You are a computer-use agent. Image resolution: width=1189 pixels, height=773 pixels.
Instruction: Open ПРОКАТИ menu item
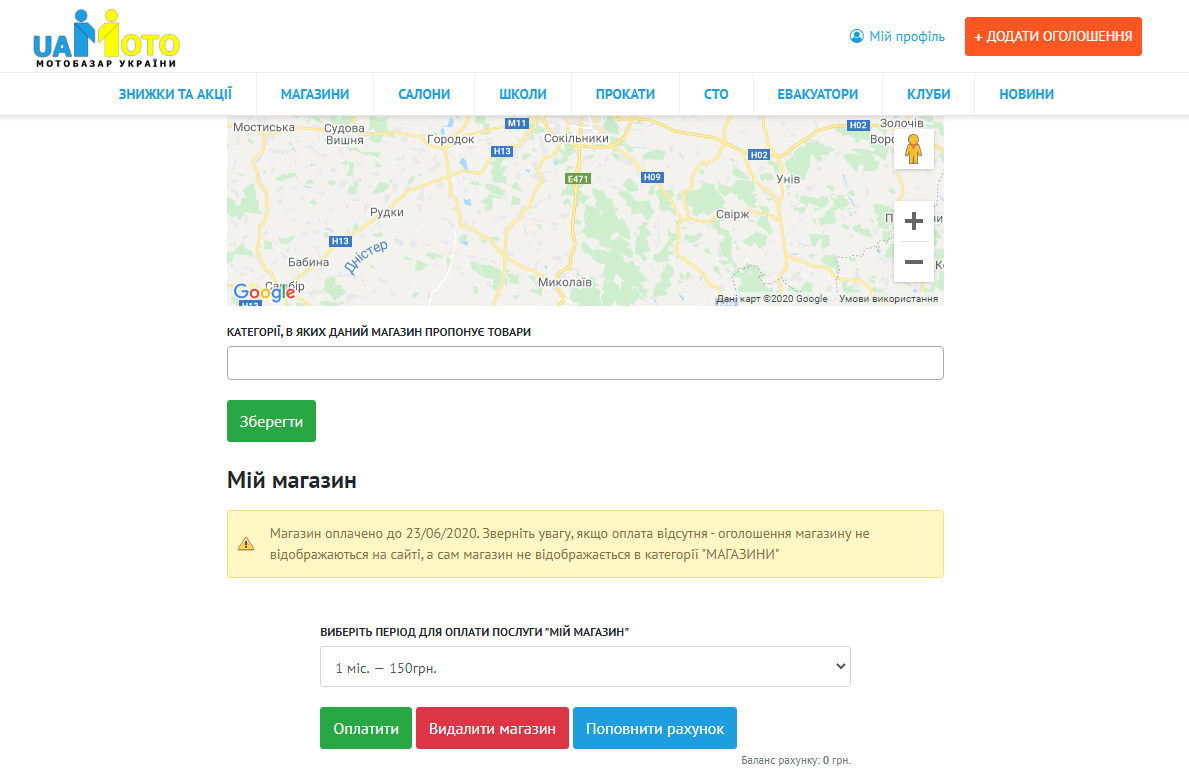[625, 94]
